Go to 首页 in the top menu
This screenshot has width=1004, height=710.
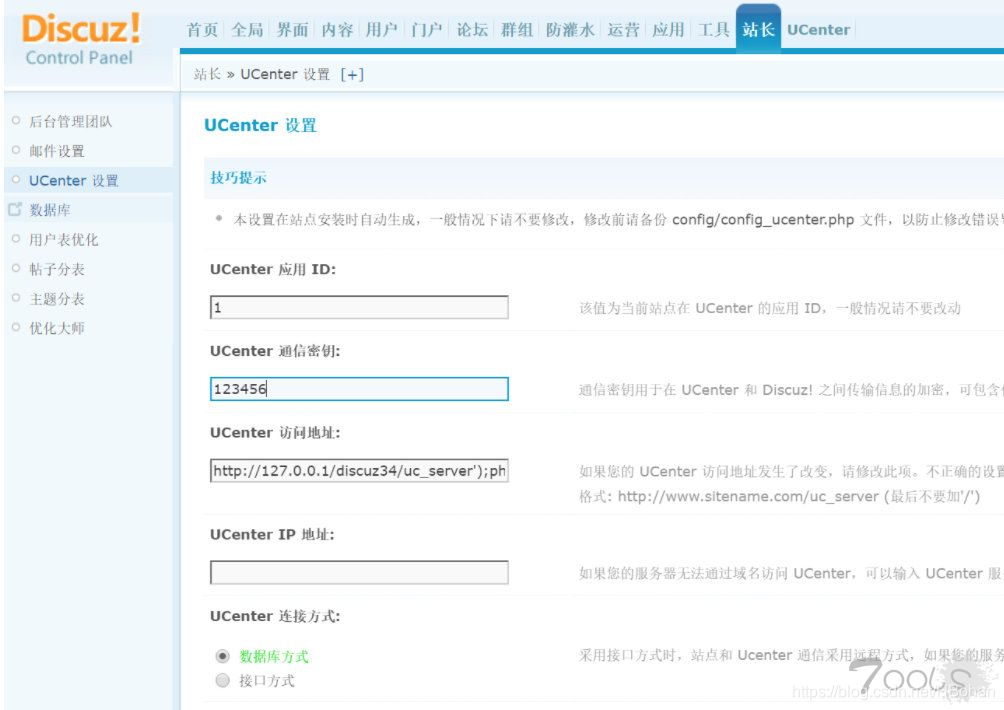[202, 30]
